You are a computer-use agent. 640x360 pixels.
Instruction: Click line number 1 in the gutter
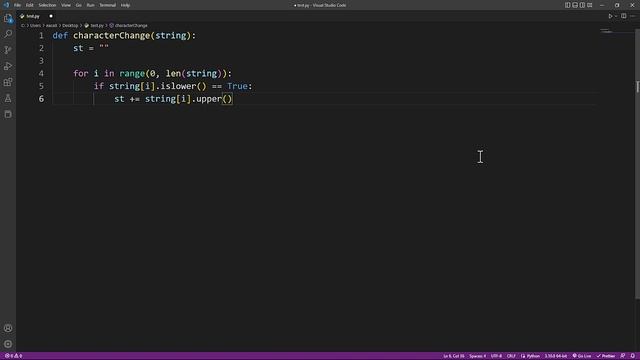pos(41,36)
